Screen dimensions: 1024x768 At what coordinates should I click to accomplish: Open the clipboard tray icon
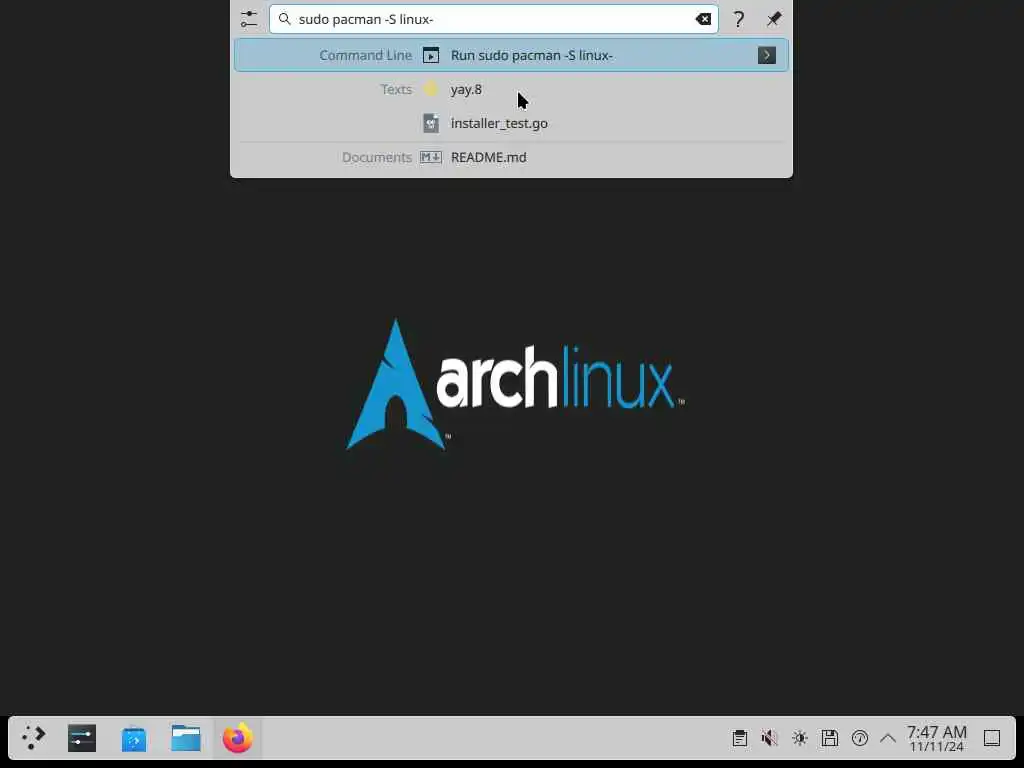coord(739,739)
